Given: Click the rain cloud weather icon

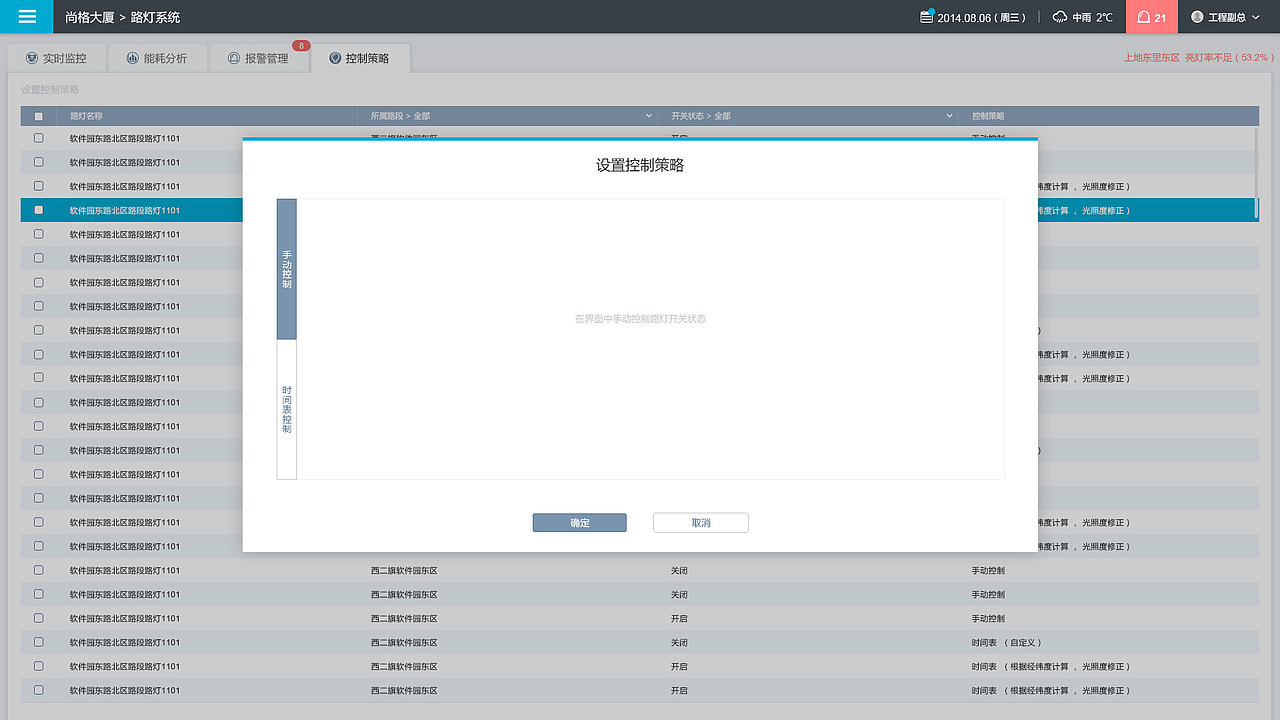Looking at the screenshot, I should pos(1060,17).
